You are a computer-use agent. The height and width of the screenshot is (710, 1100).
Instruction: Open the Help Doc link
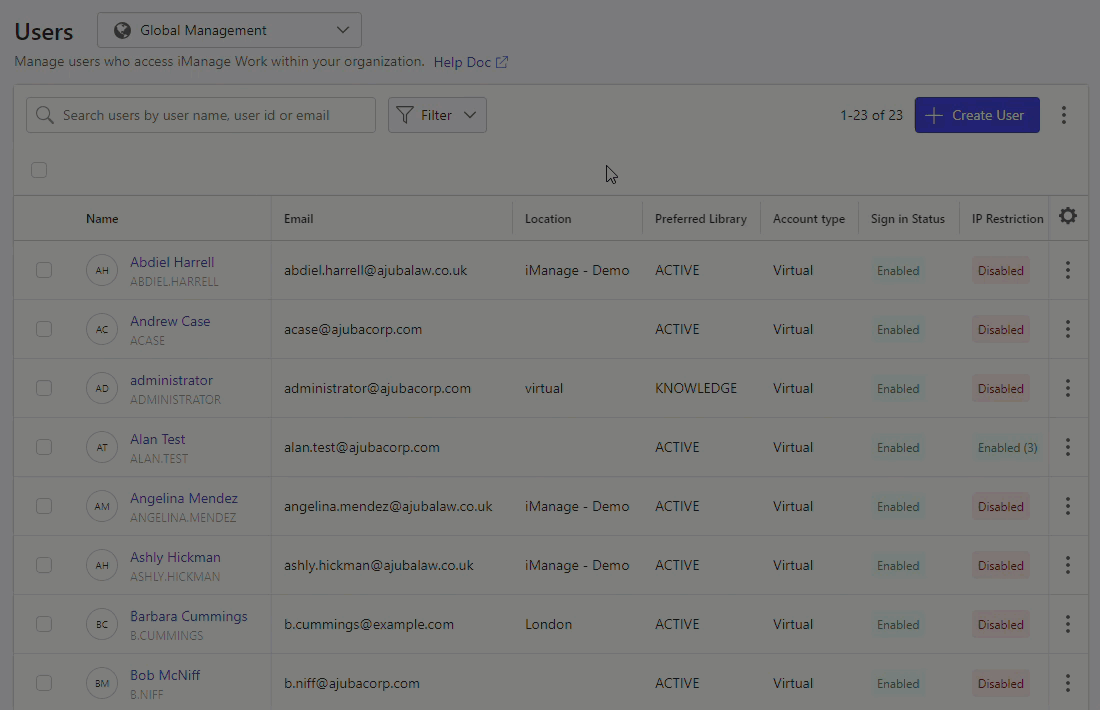pyautogui.click(x=462, y=62)
